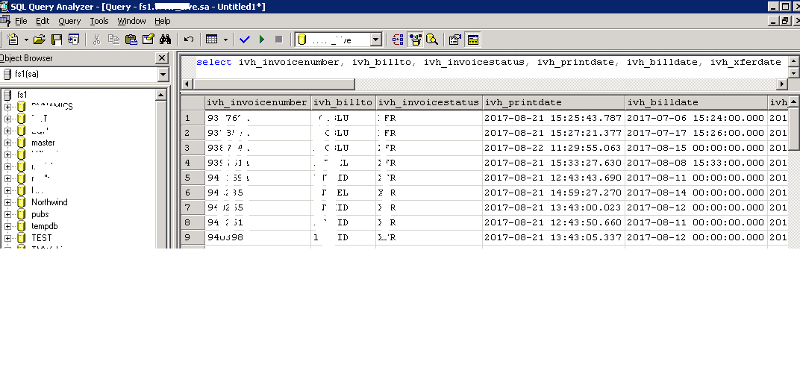This screenshot has height=386, width=800.
Task: Close the Object Browser panel
Action: coord(162,58)
